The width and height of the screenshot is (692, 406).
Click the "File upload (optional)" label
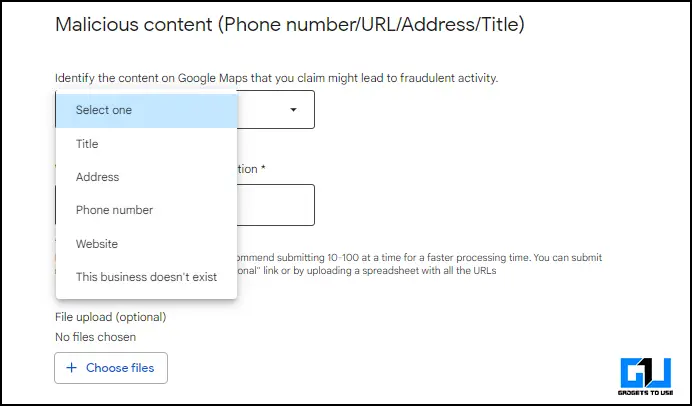(x=110, y=317)
